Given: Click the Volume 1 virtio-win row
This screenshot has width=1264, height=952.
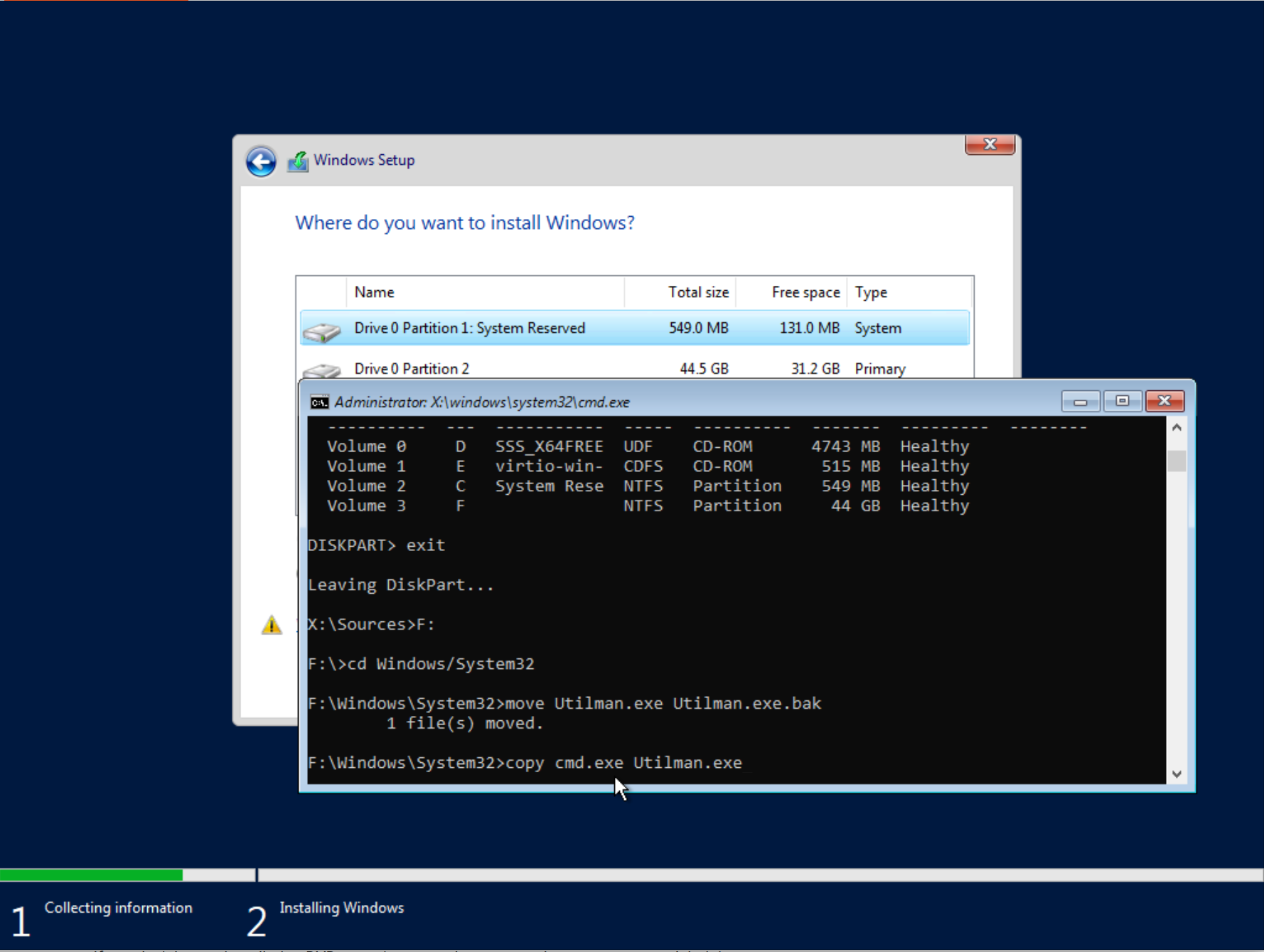Looking at the screenshot, I should point(648,466).
